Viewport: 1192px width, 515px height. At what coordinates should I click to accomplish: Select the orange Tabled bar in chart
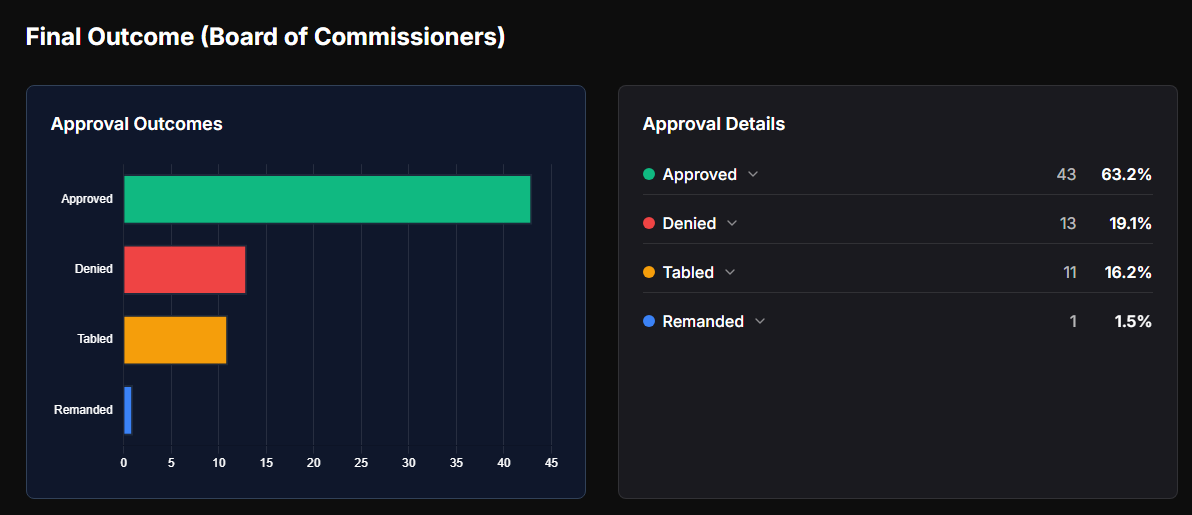175,339
